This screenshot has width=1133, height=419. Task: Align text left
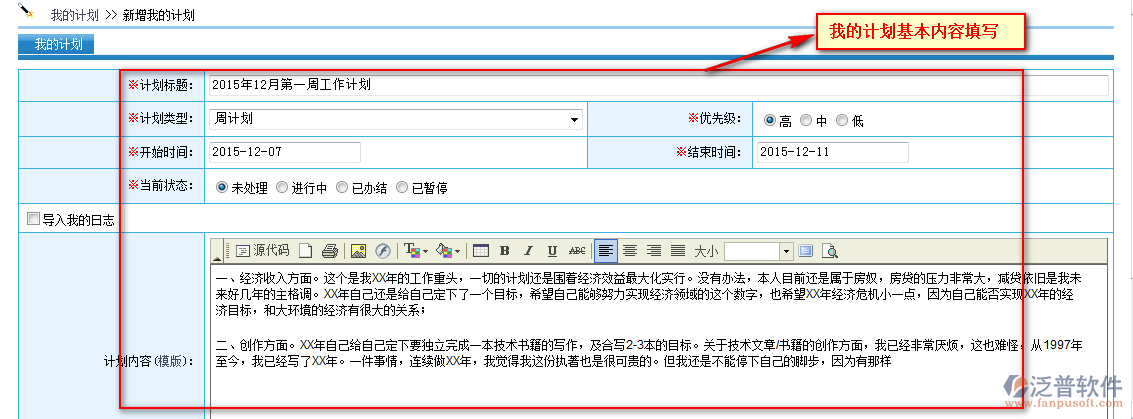pyautogui.click(x=606, y=251)
